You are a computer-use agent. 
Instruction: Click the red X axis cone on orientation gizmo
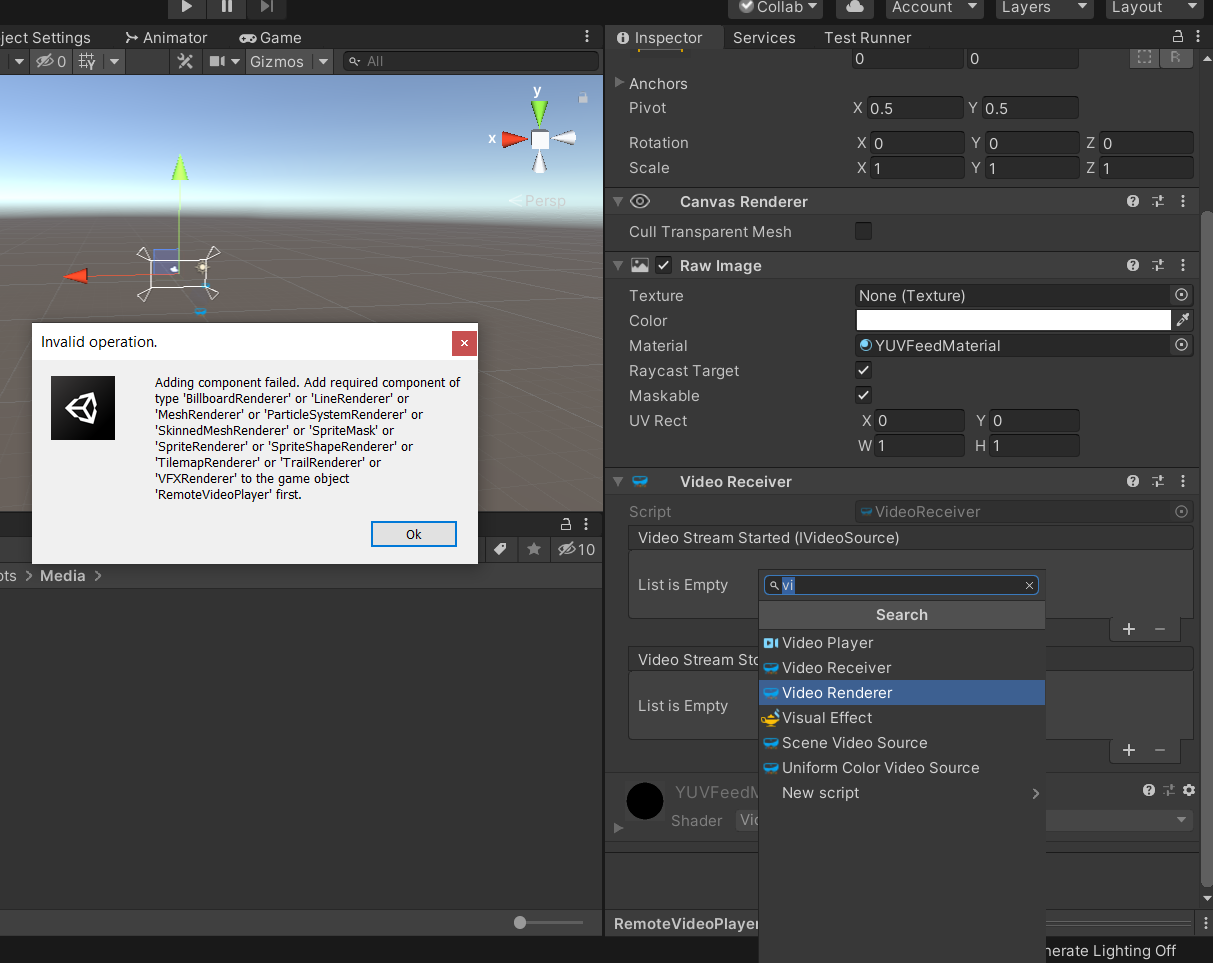(514, 139)
